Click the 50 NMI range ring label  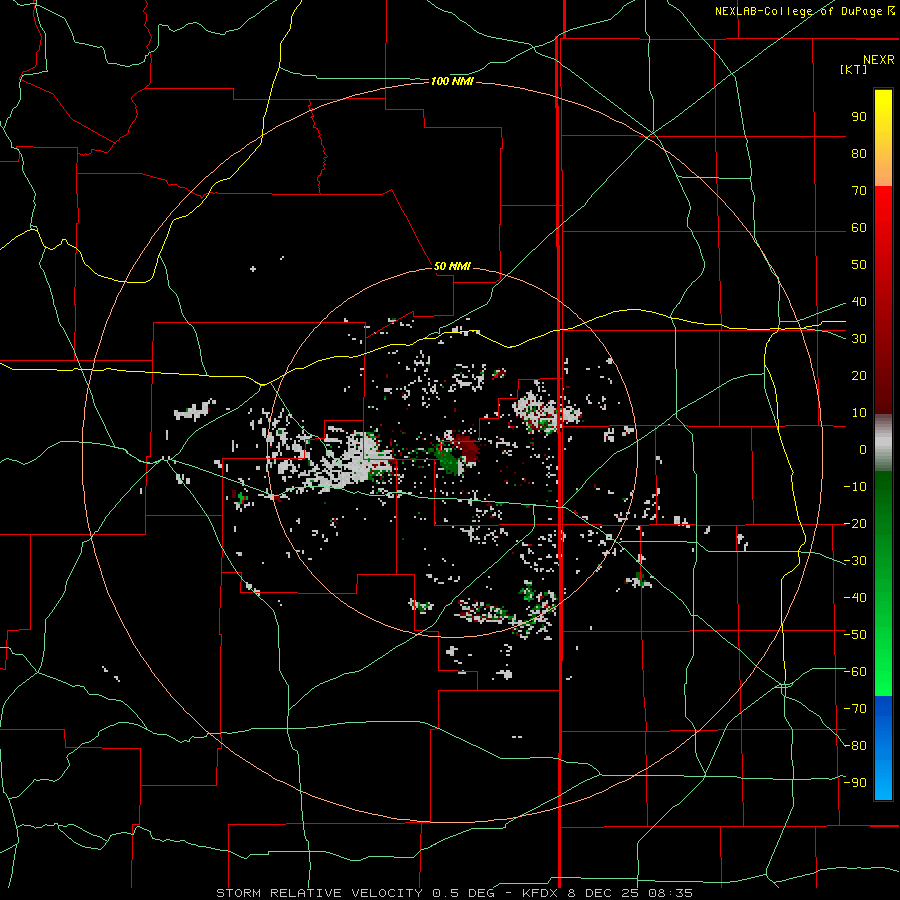452,266
